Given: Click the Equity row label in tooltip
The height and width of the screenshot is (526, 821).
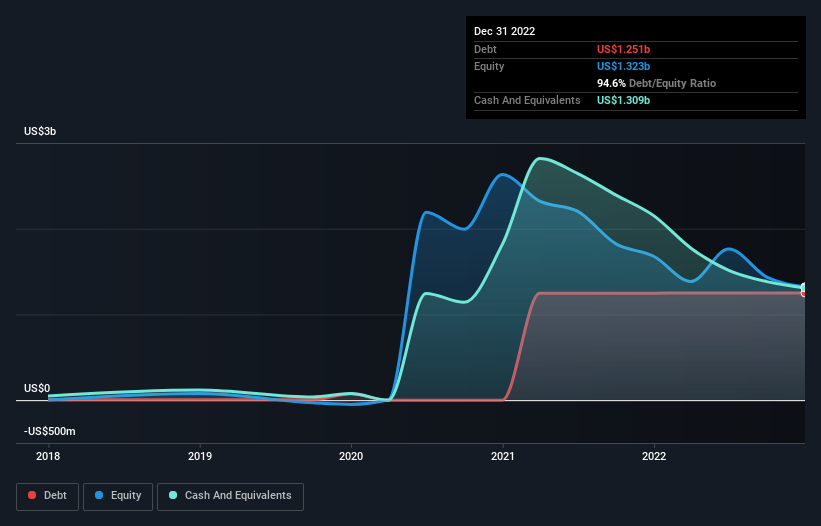Looking at the screenshot, I should tap(489, 66).
